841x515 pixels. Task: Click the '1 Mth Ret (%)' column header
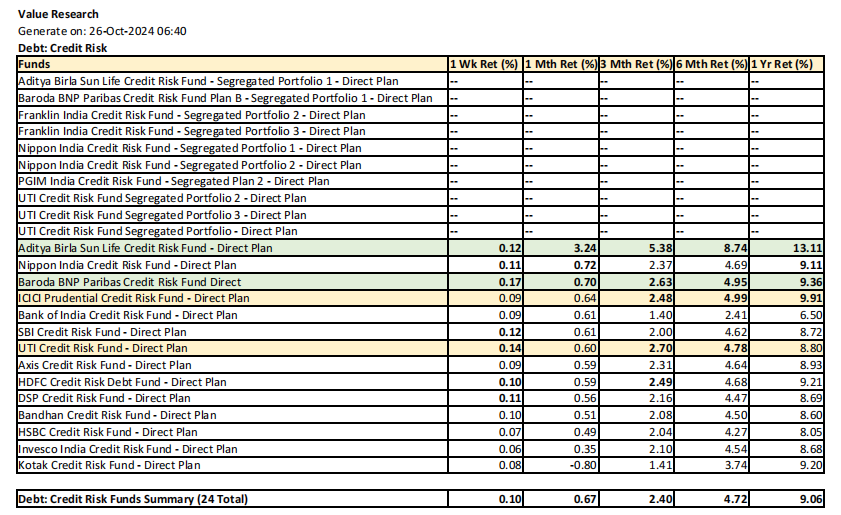[560, 64]
